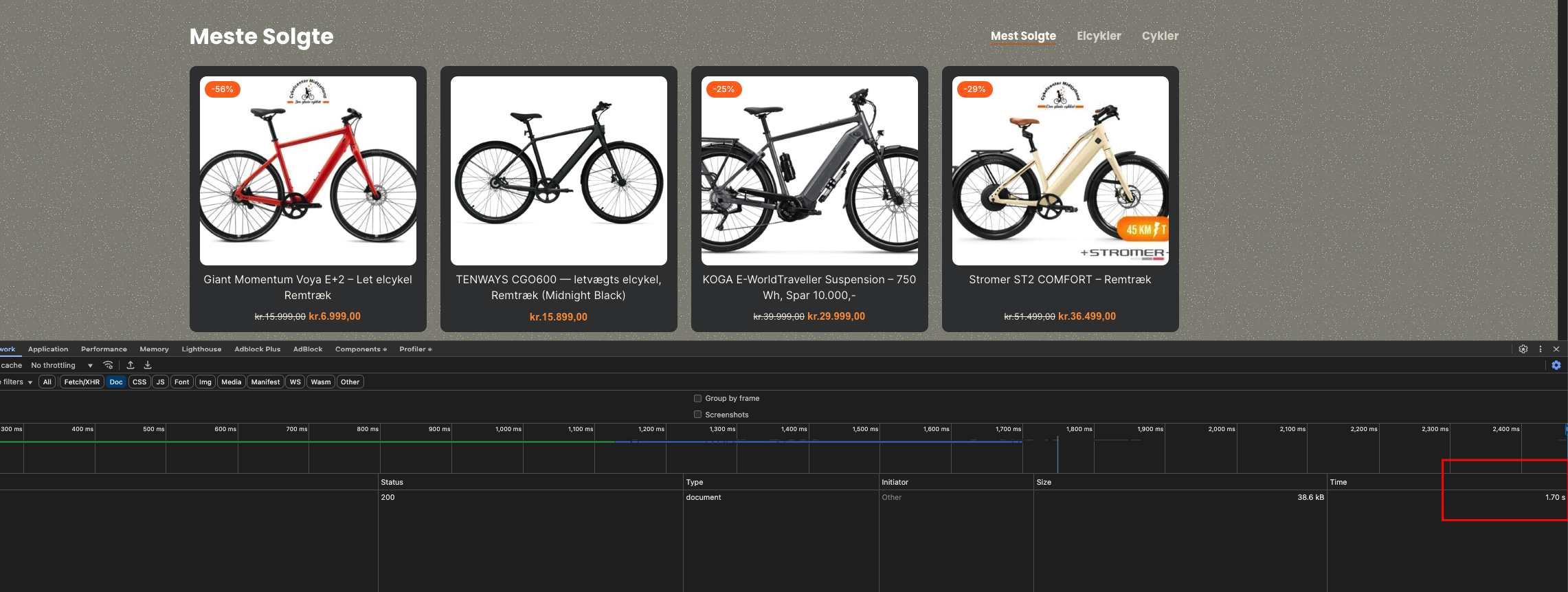Click the 2,000 ms timeline marker
1568x592 pixels.
click(1222, 429)
